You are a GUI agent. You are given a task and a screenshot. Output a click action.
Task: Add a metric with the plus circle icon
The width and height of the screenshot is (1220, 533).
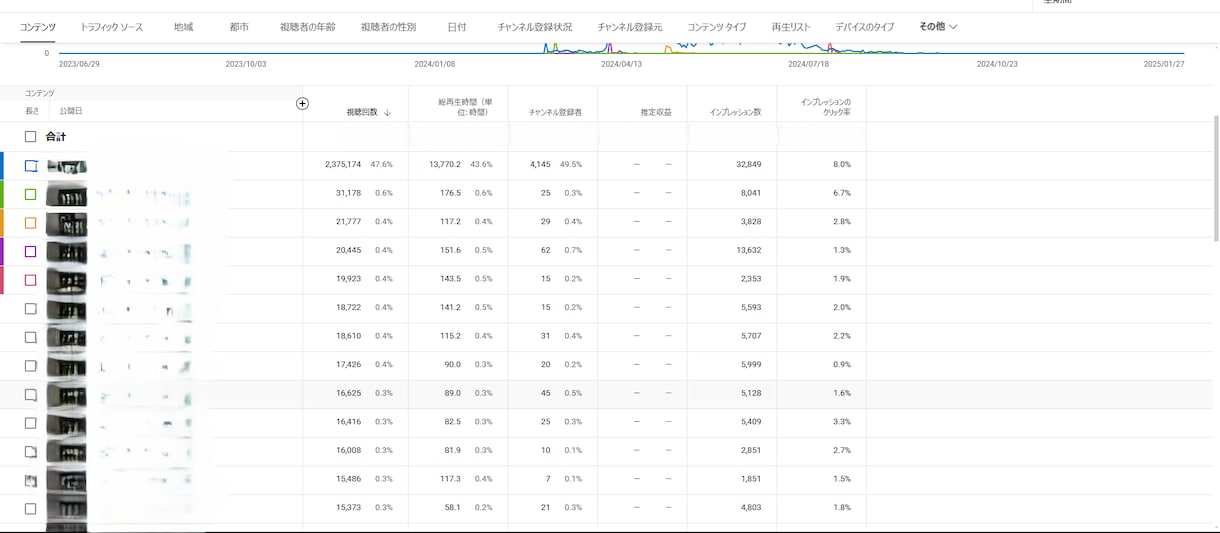[x=303, y=103]
